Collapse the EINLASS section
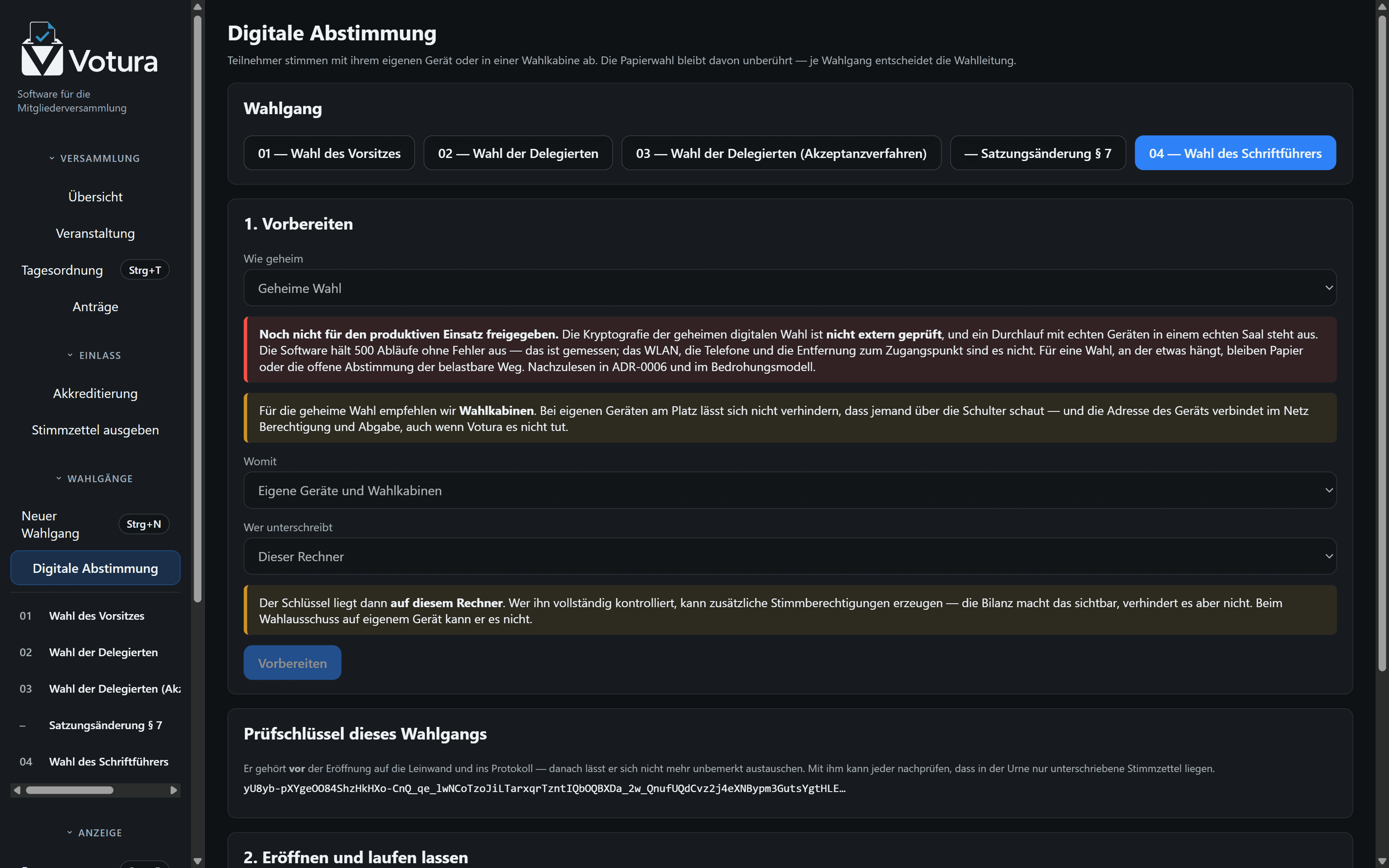 coord(95,355)
